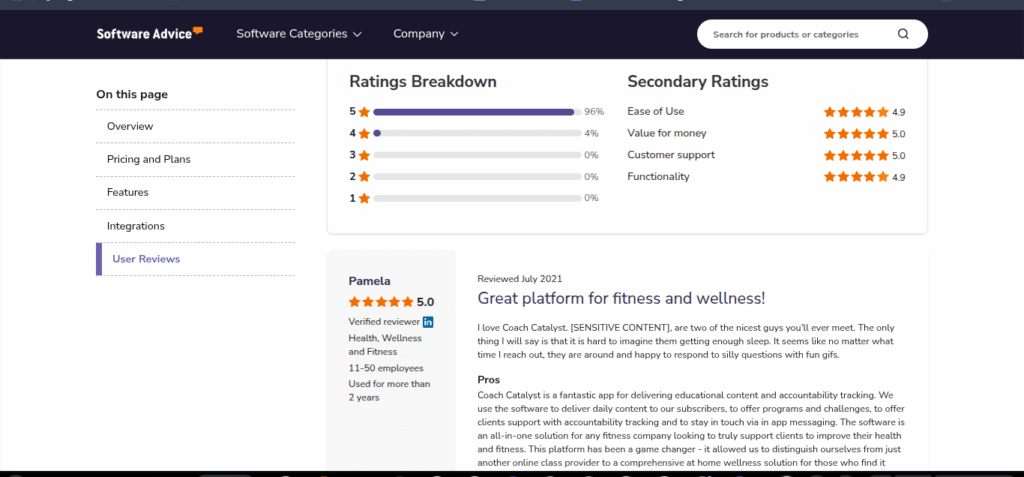
Task: Click the 5-star 96% rating bar
Action: (x=476, y=112)
